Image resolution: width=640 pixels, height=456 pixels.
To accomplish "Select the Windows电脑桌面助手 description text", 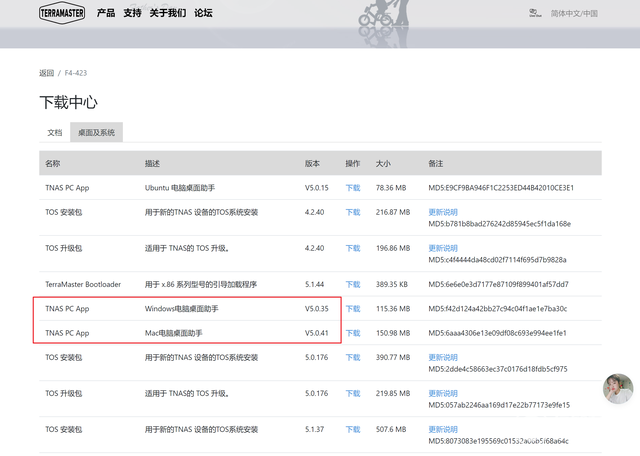I will coord(181,309).
